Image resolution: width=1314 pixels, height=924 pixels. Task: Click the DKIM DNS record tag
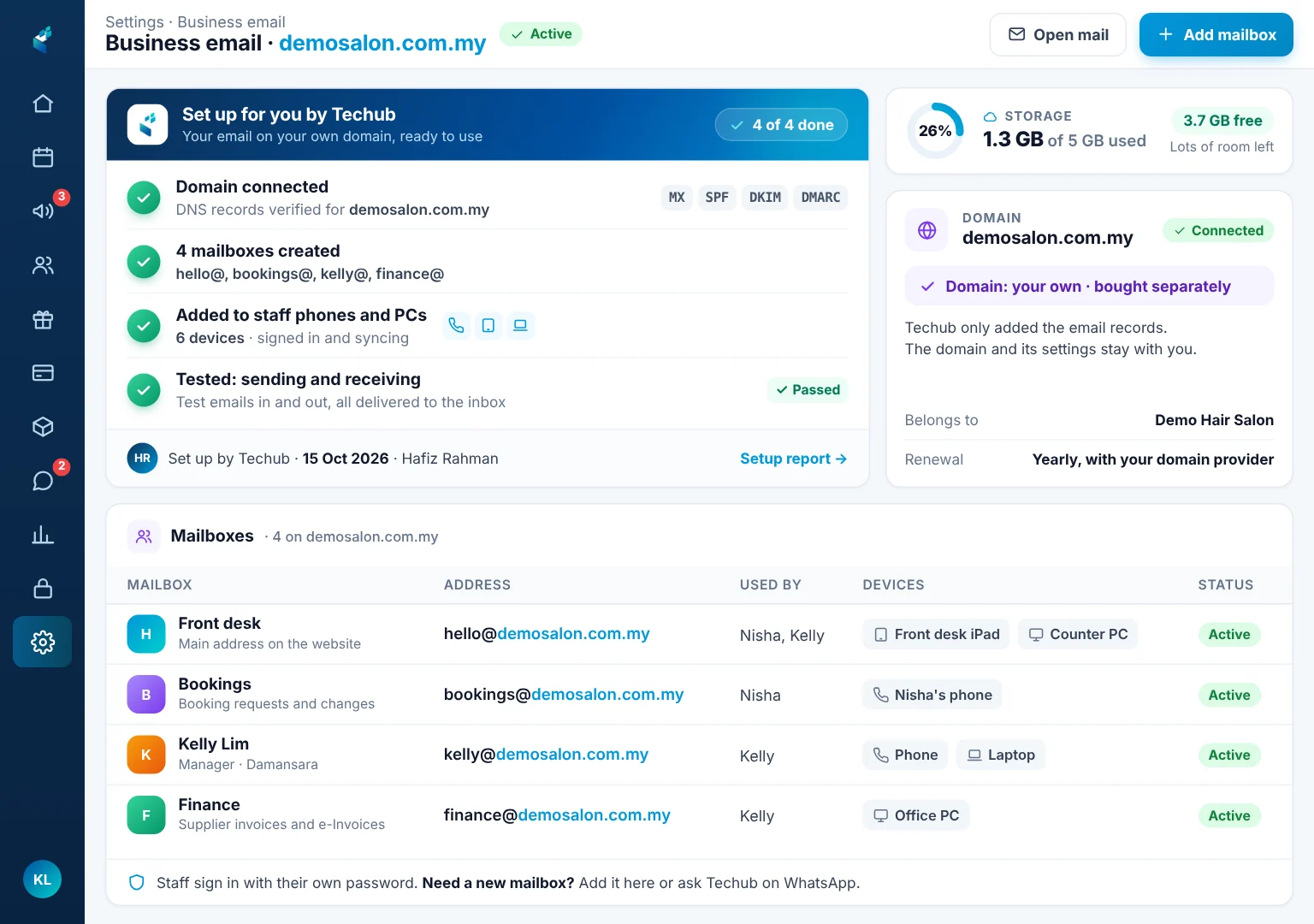pyautogui.click(x=765, y=198)
